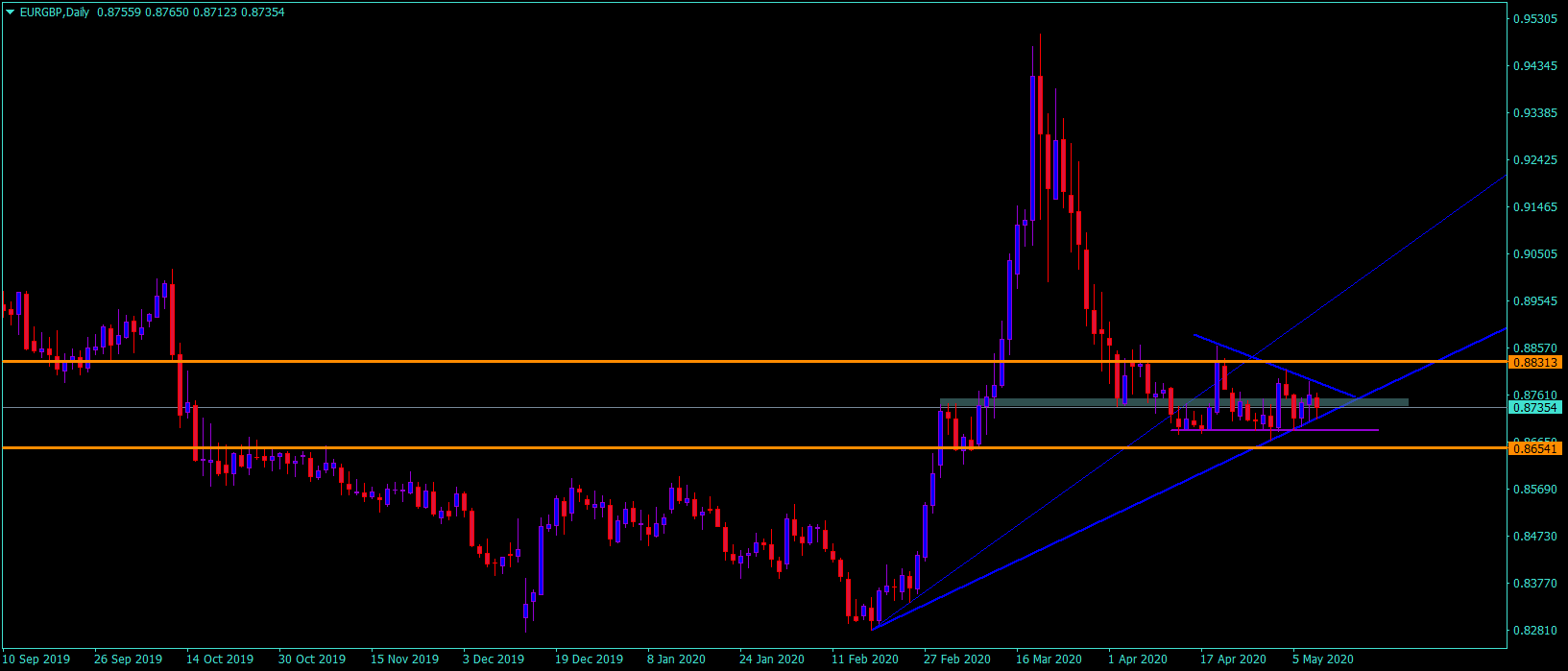Click the 3 Dec 2019 date label
The height and width of the screenshot is (671, 1568).
click(494, 659)
